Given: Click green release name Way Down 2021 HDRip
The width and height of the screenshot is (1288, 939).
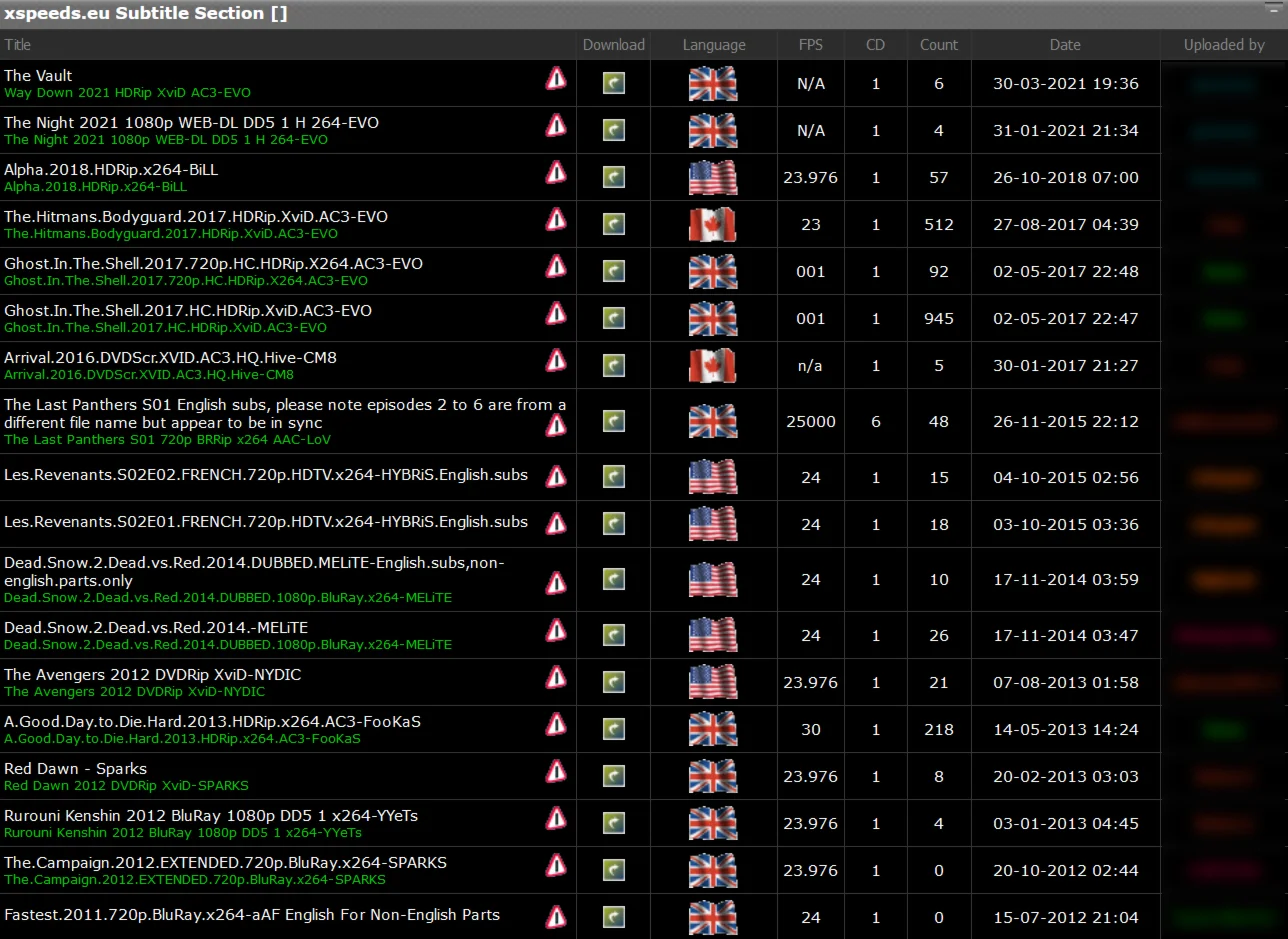Looking at the screenshot, I should [127, 92].
